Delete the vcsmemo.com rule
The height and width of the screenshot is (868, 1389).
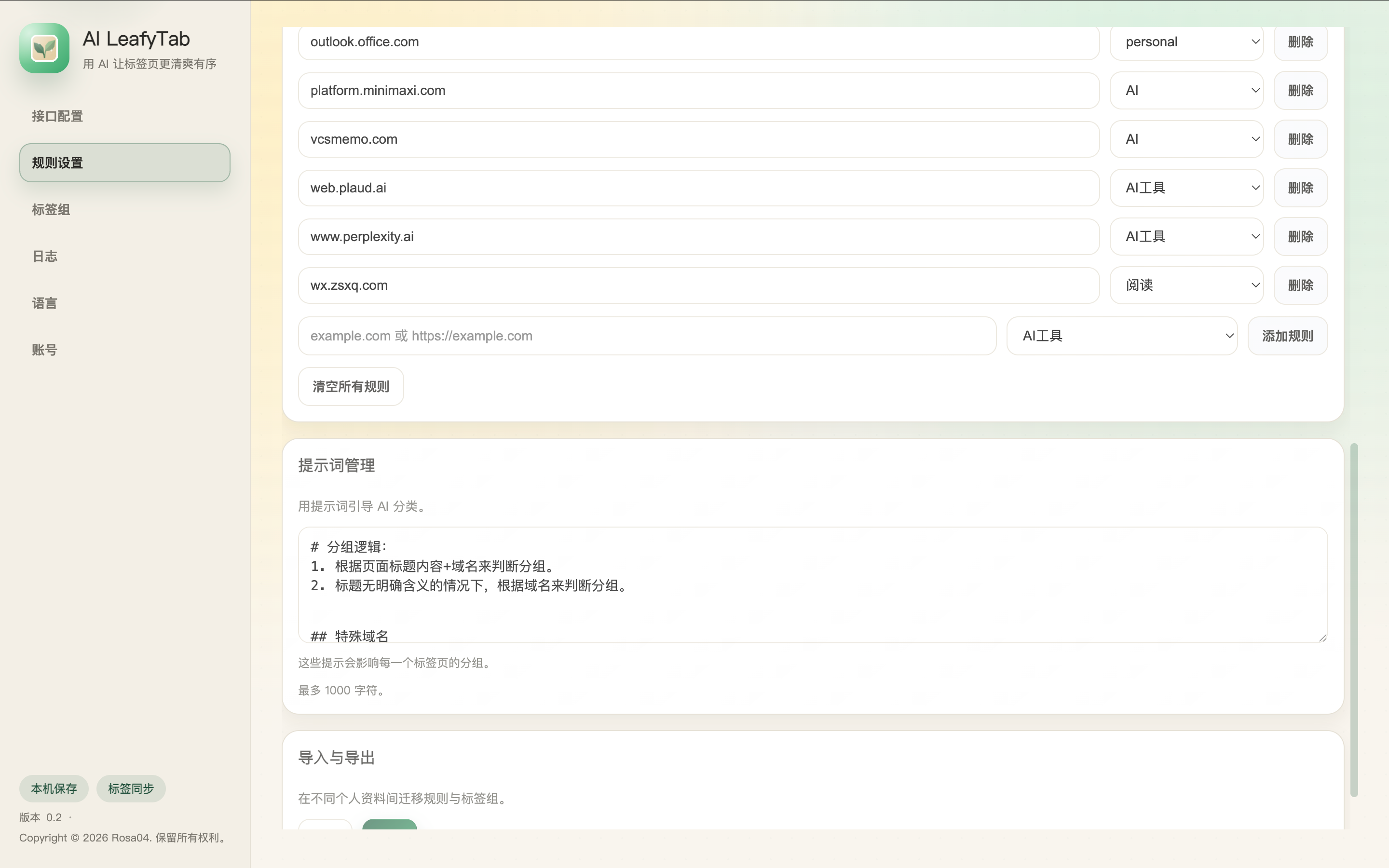point(1300,139)
